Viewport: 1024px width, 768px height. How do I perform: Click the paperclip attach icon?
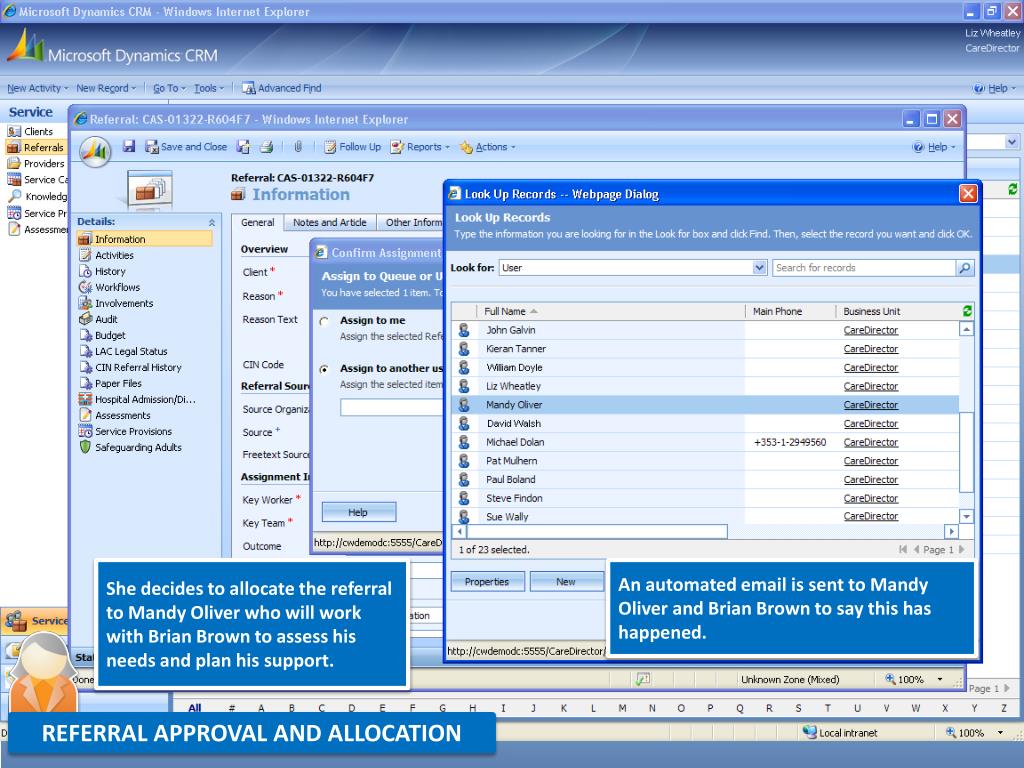(298, 147)
